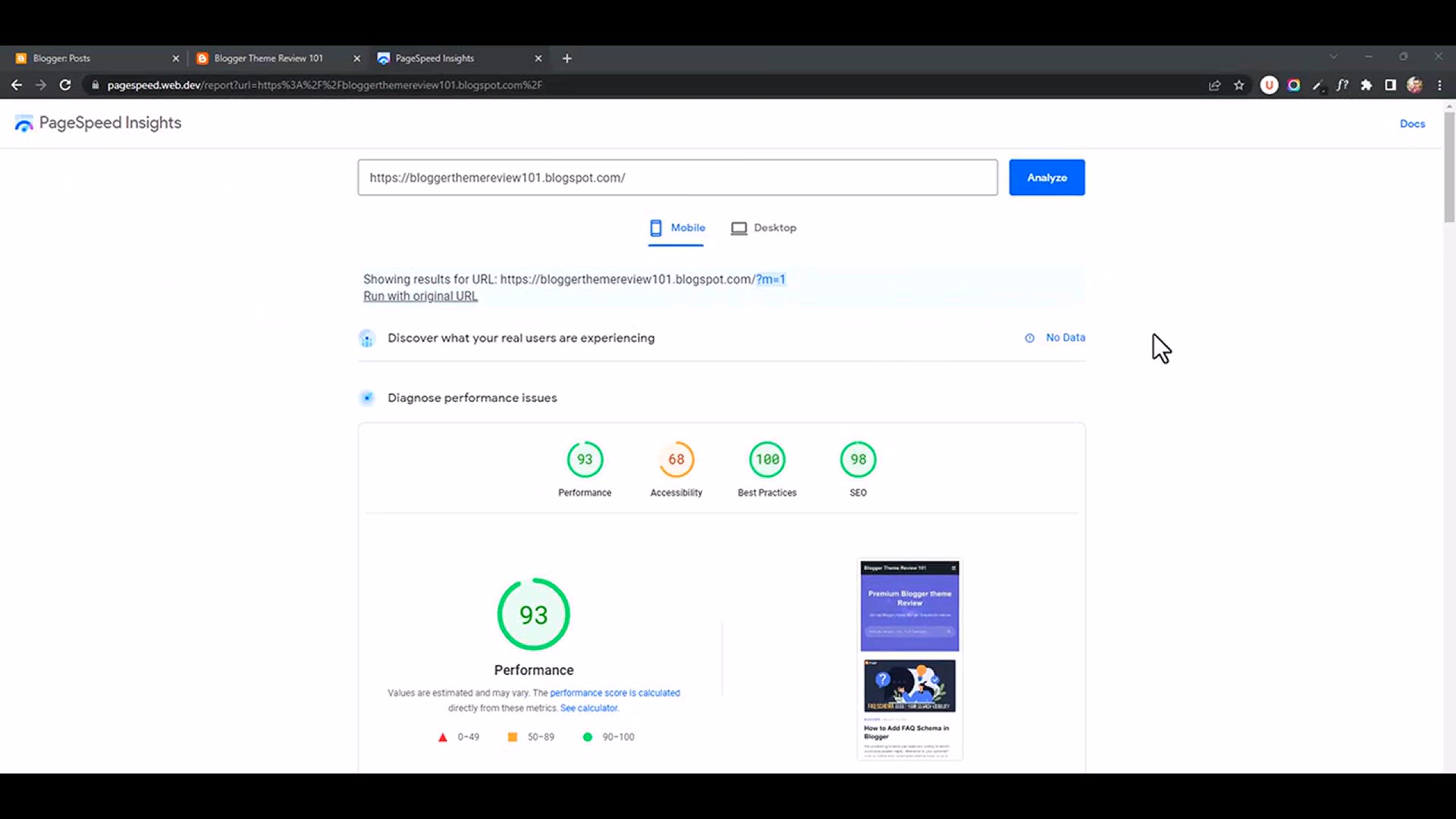Select the Desktop results tab
This screenshot has width=1456, height=819.
(x=764, y=227)
